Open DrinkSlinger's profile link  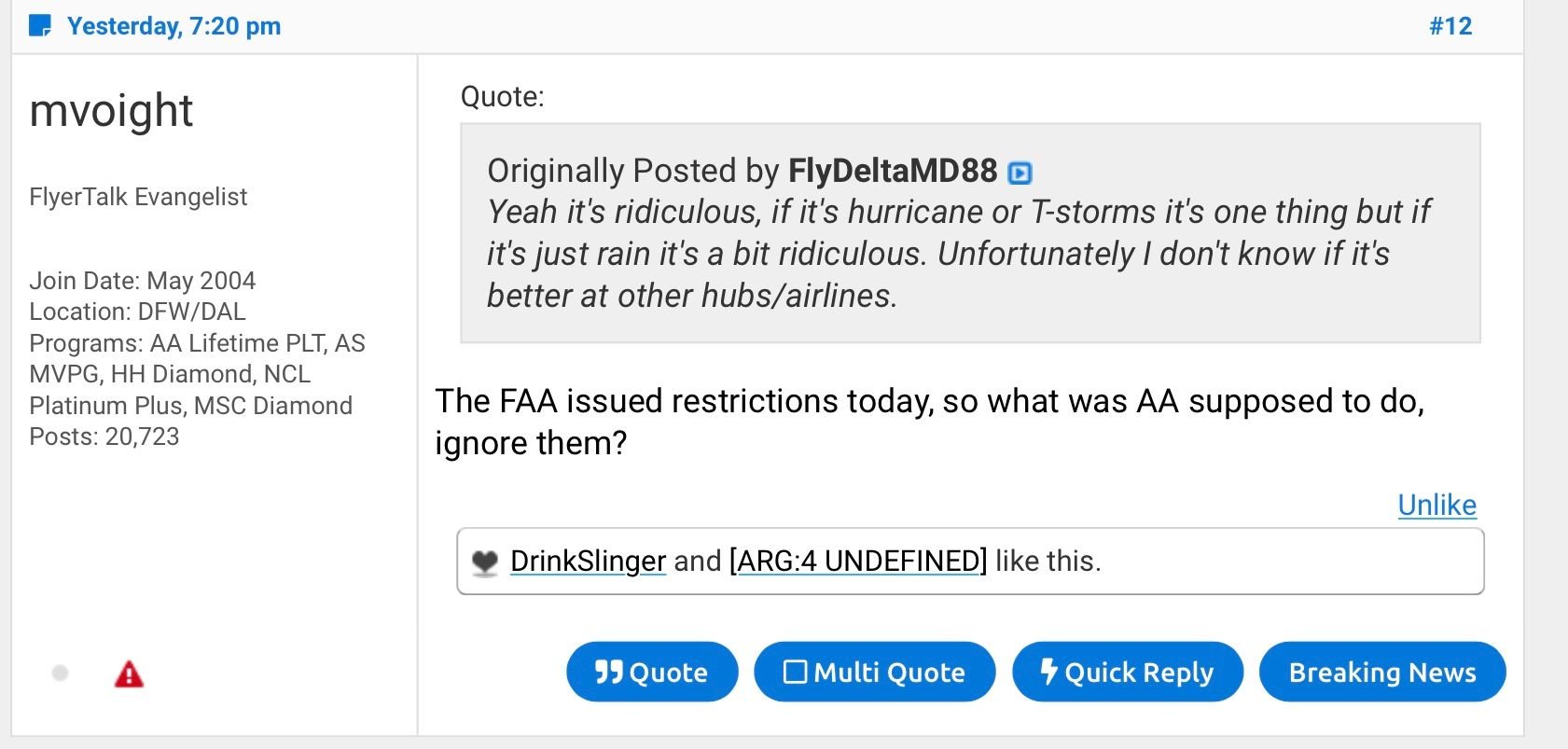588,561
